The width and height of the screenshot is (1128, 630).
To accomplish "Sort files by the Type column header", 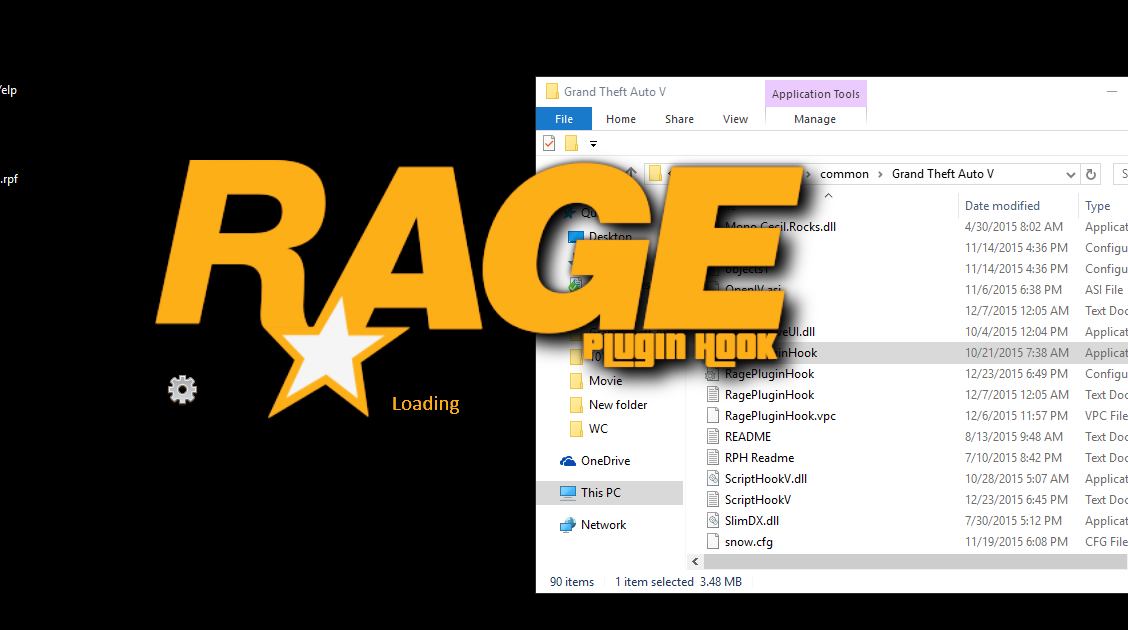I will coord(1098,206).
